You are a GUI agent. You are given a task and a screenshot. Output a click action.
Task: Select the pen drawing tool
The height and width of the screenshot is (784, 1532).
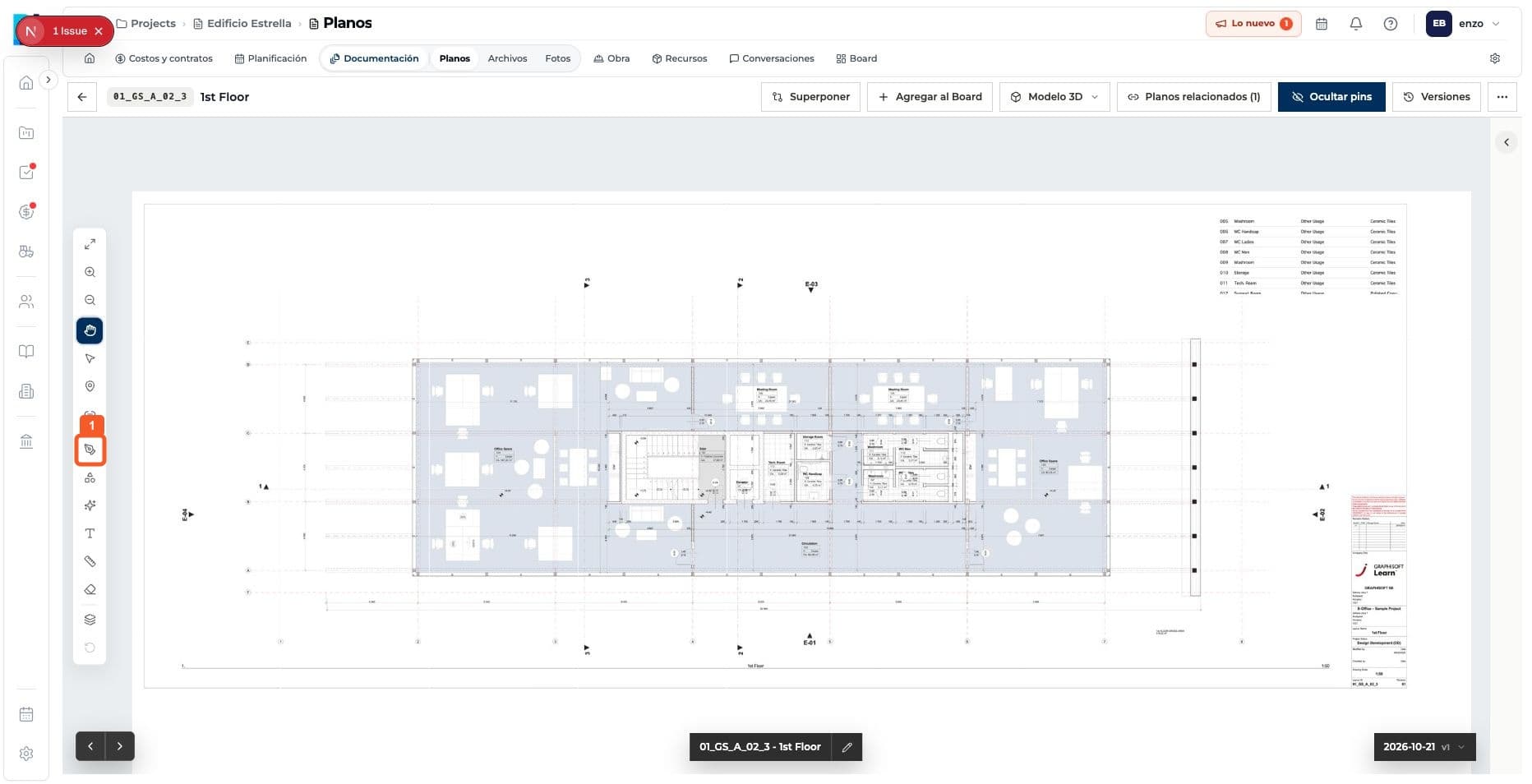90,450
